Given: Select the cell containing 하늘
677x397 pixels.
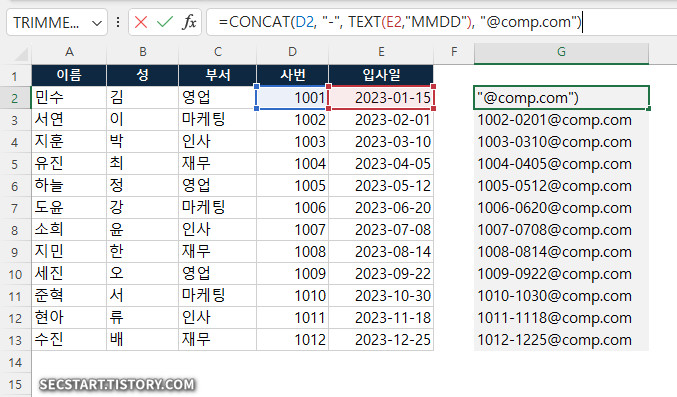Looking at the screenshot, I should [x=69, y=186].
